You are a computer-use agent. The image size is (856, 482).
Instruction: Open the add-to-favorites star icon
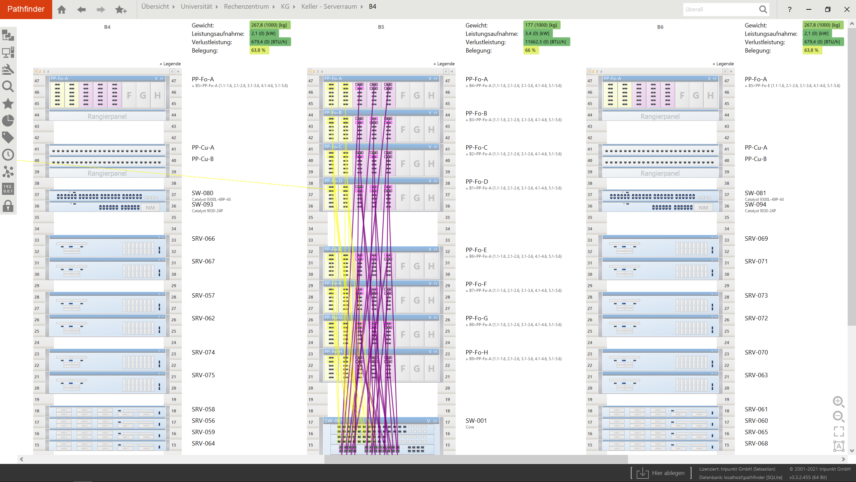(120, 9)
